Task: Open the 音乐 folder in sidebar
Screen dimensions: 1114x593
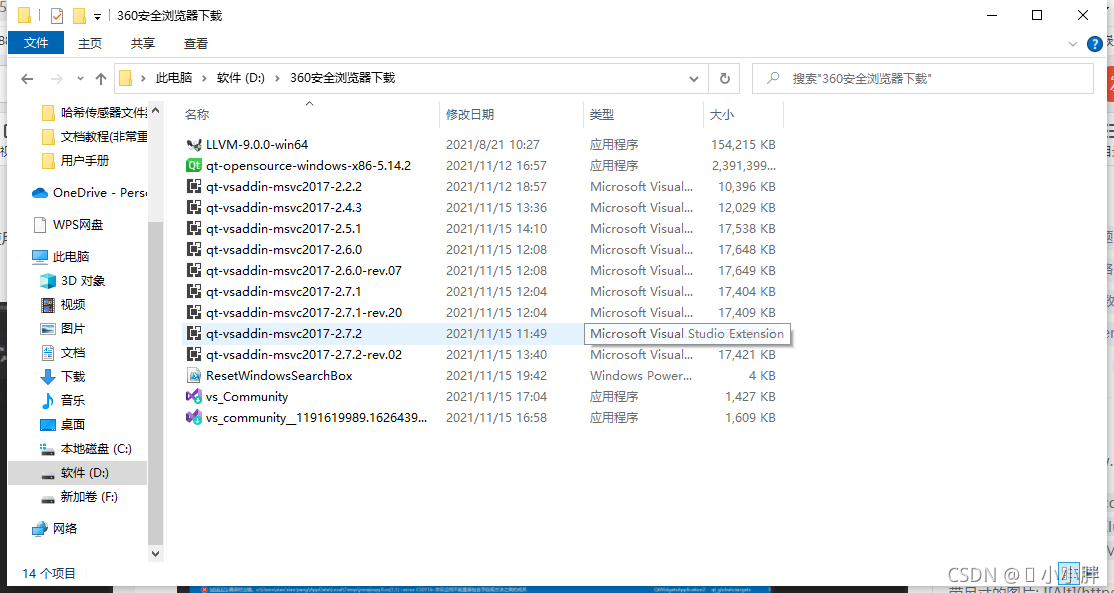Action: click(63, 401)
